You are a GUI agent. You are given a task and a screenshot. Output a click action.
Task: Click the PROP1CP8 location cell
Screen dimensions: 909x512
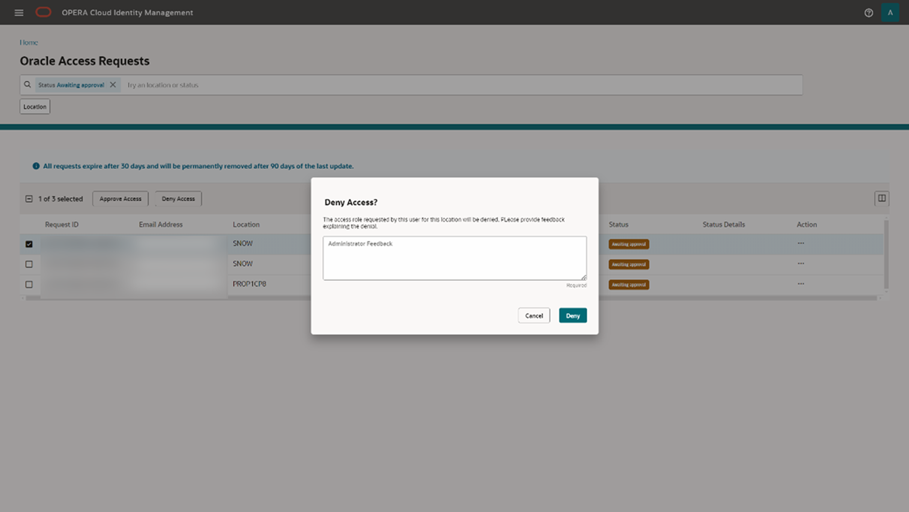(x=249, y=284)
